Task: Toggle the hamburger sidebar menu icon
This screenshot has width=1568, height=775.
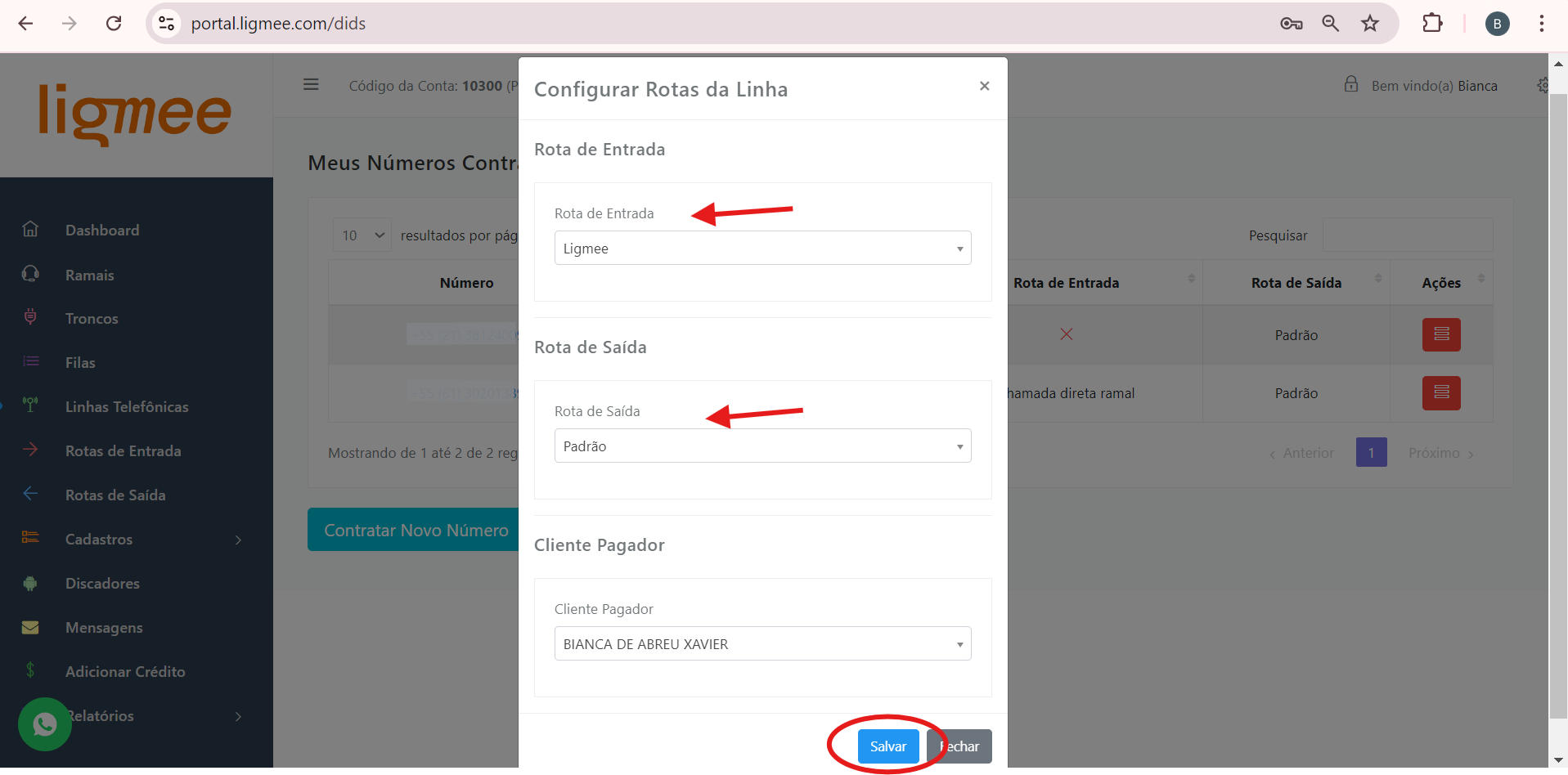Action: (311, 85)
